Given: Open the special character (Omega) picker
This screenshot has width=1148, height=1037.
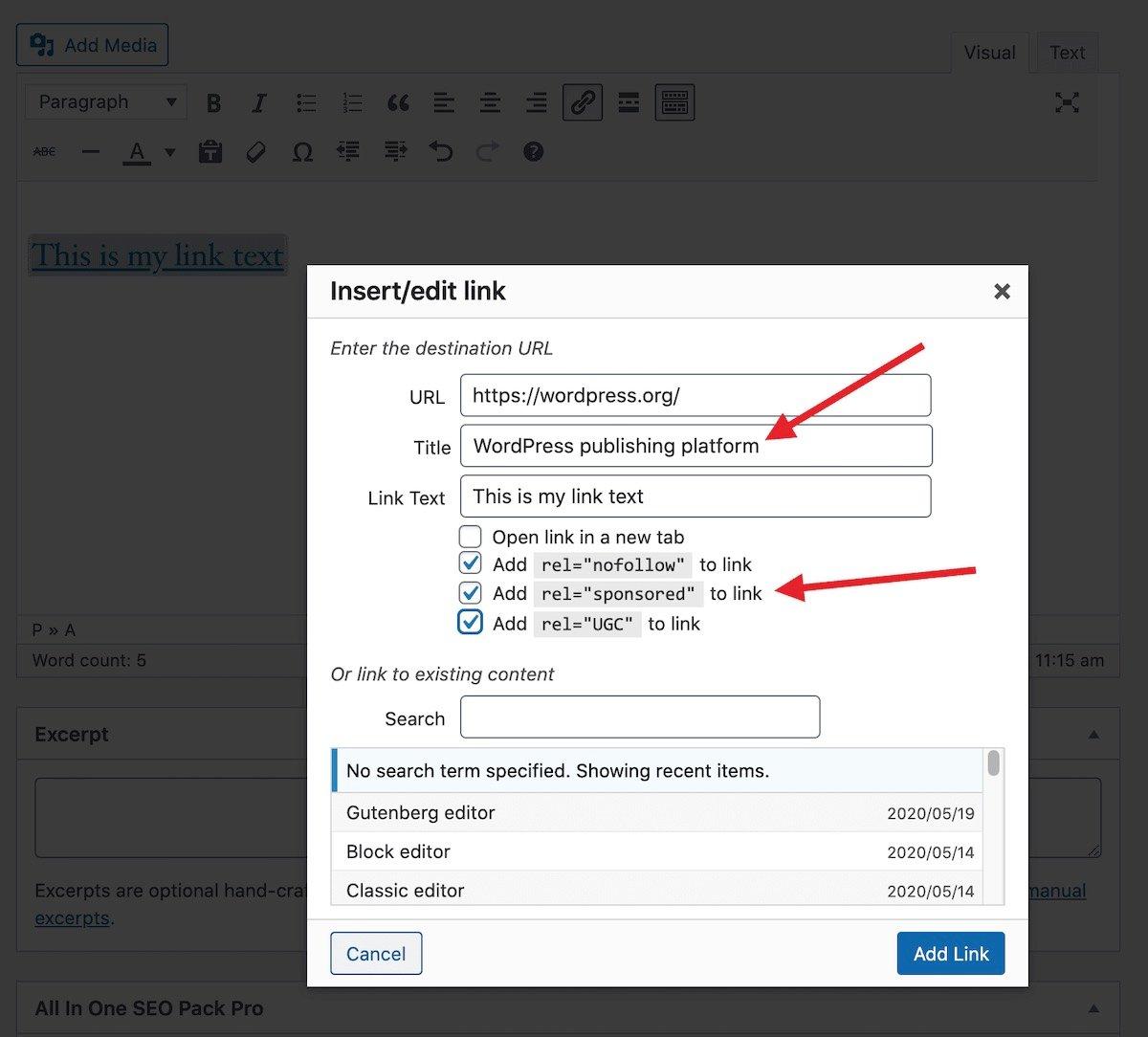Looking at the screenshot, I should tap(302, 151).
